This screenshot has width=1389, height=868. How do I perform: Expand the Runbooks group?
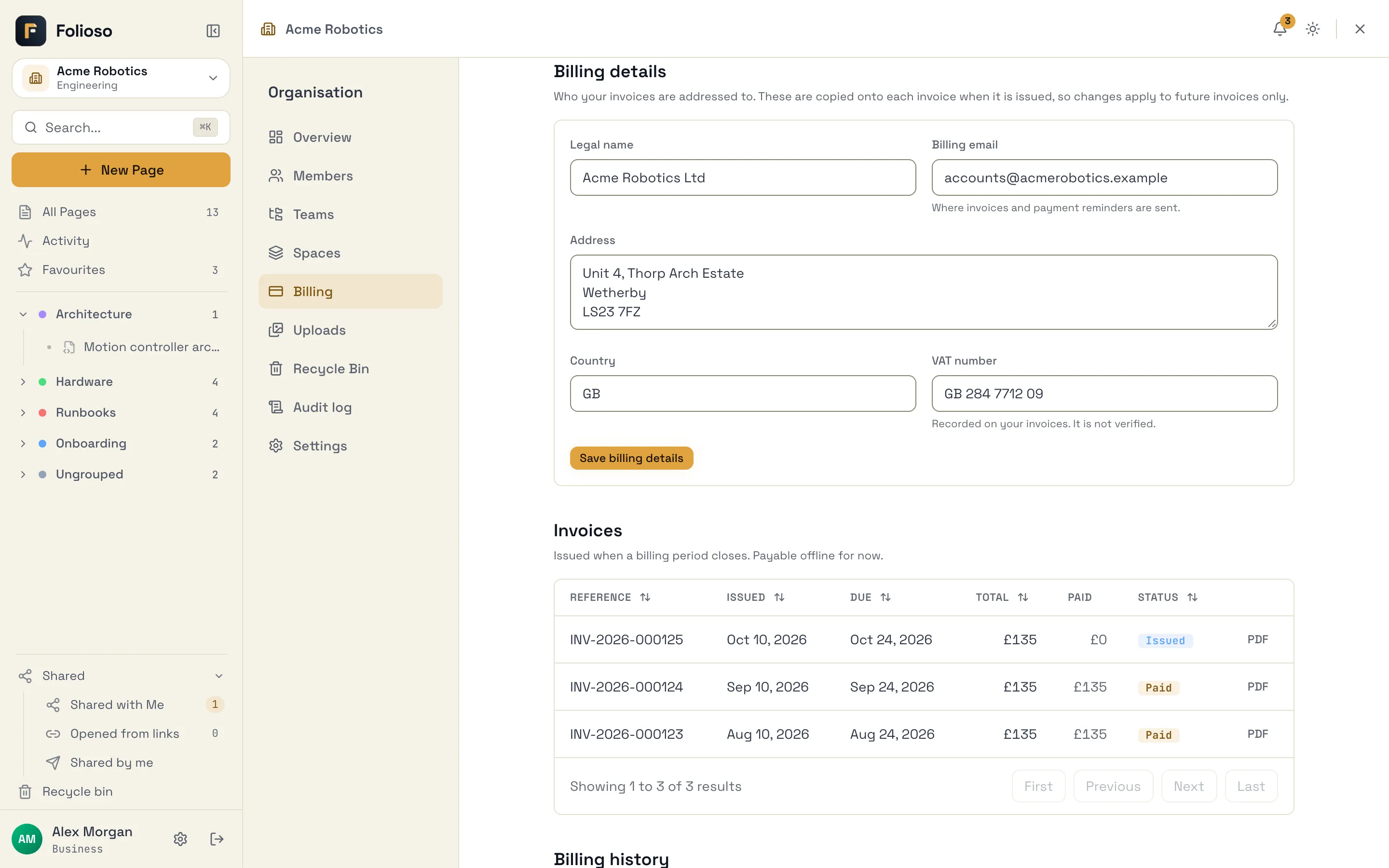pos(23,413)
